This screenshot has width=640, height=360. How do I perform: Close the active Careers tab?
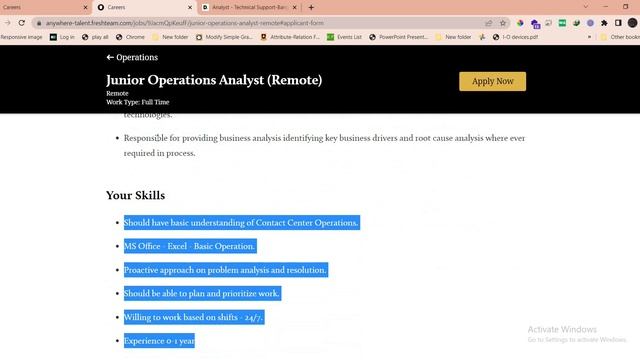[x=190, y=7]
